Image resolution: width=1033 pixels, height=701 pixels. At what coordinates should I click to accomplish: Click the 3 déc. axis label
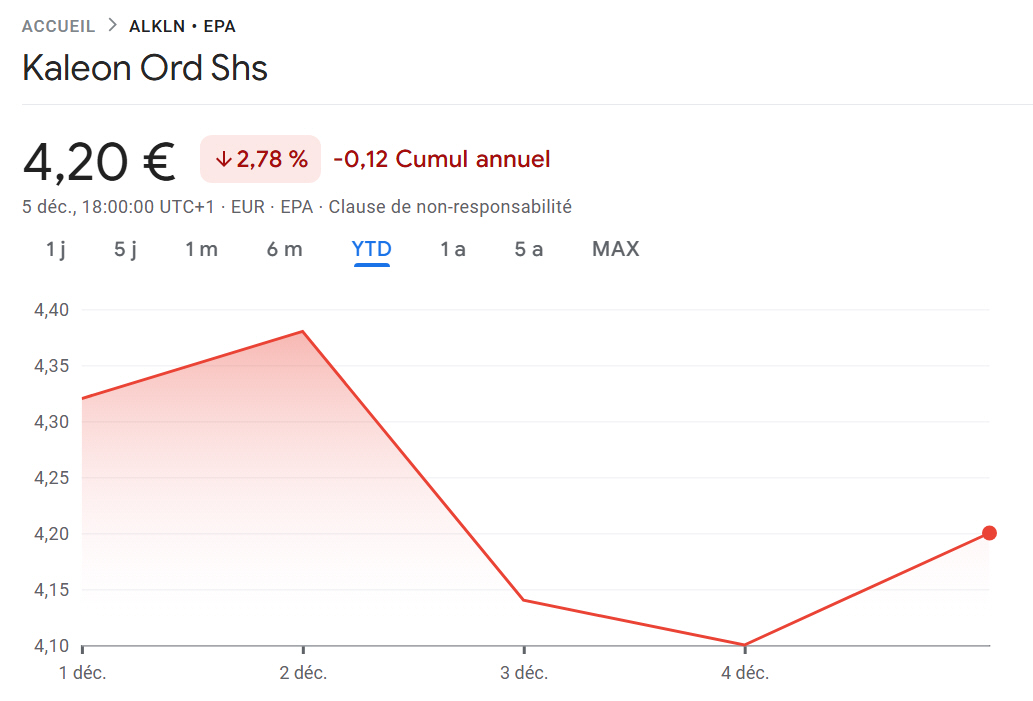[x=524, y=673]
